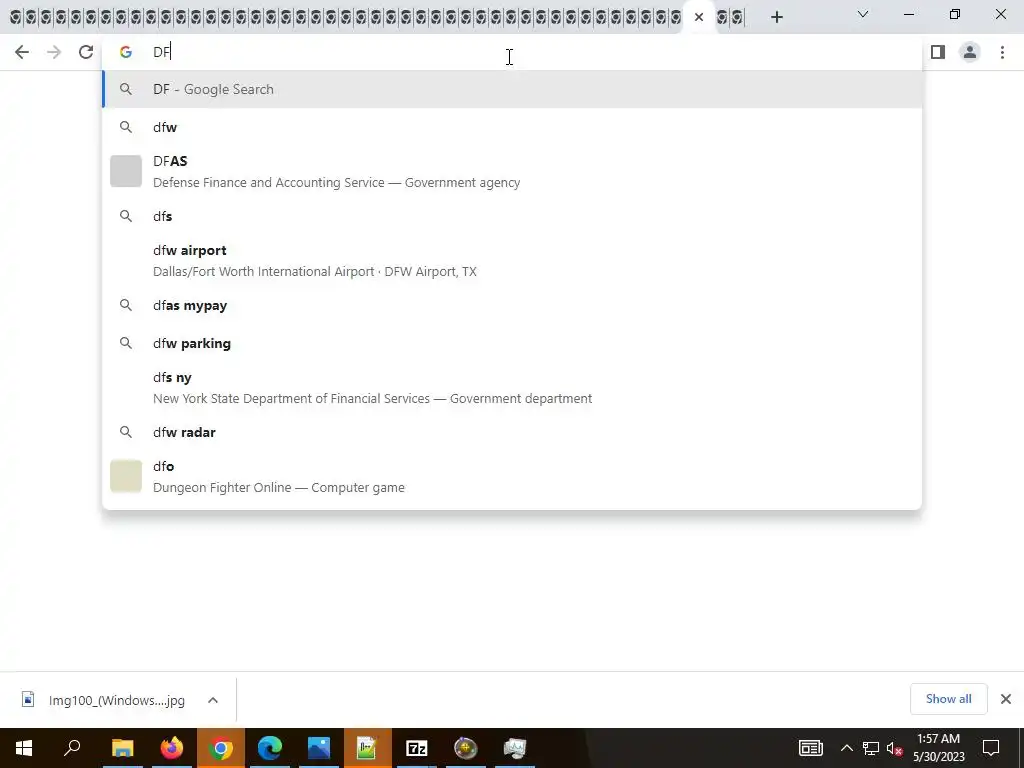Choose the 'dfw parking' suggestion
1024x768 pixels.
(x=512, y=344)
